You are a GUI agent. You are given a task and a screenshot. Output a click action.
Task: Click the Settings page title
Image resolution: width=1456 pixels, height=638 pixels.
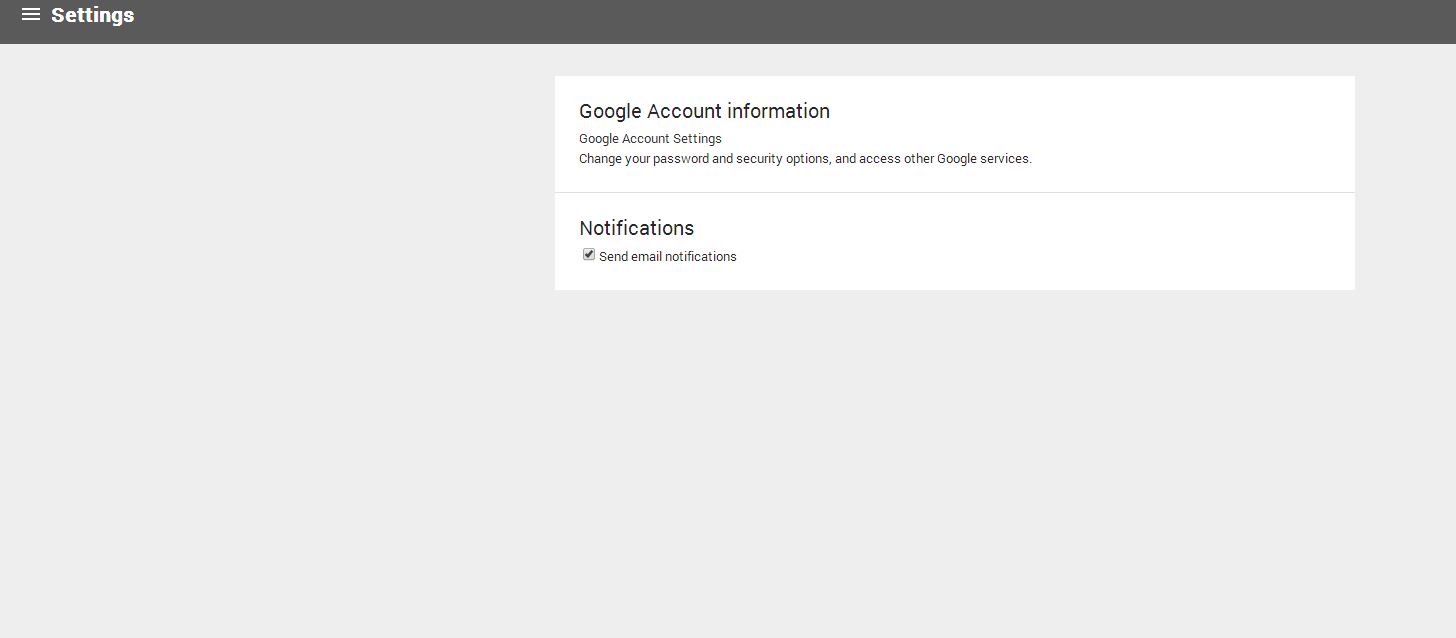pyautogui.click(x=92, y=15)
